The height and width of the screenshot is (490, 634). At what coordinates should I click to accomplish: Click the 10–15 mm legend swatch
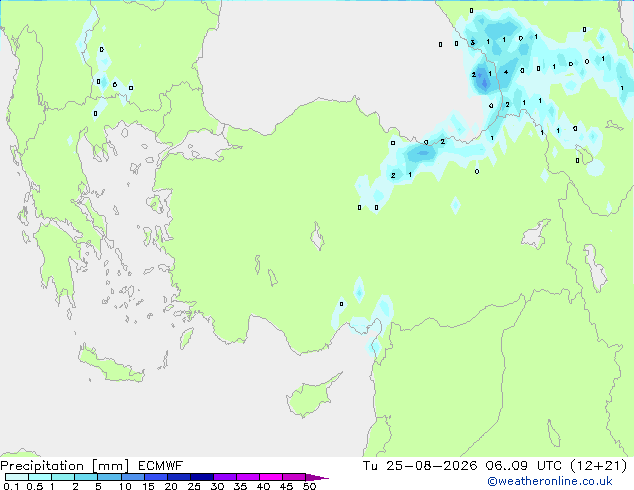132,477
